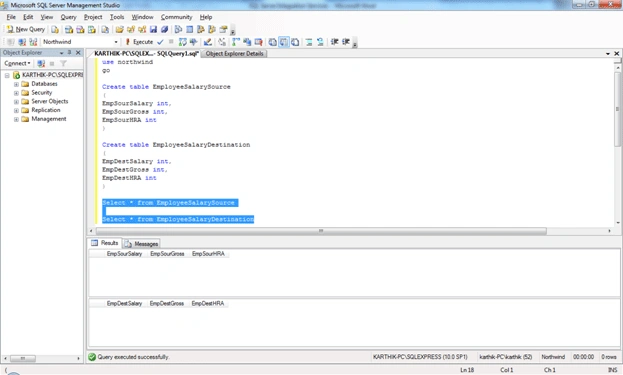Click the Connect icon in the SQL editor toolbar
Viewport: 623px width, 375px height.
click(11, 42)
